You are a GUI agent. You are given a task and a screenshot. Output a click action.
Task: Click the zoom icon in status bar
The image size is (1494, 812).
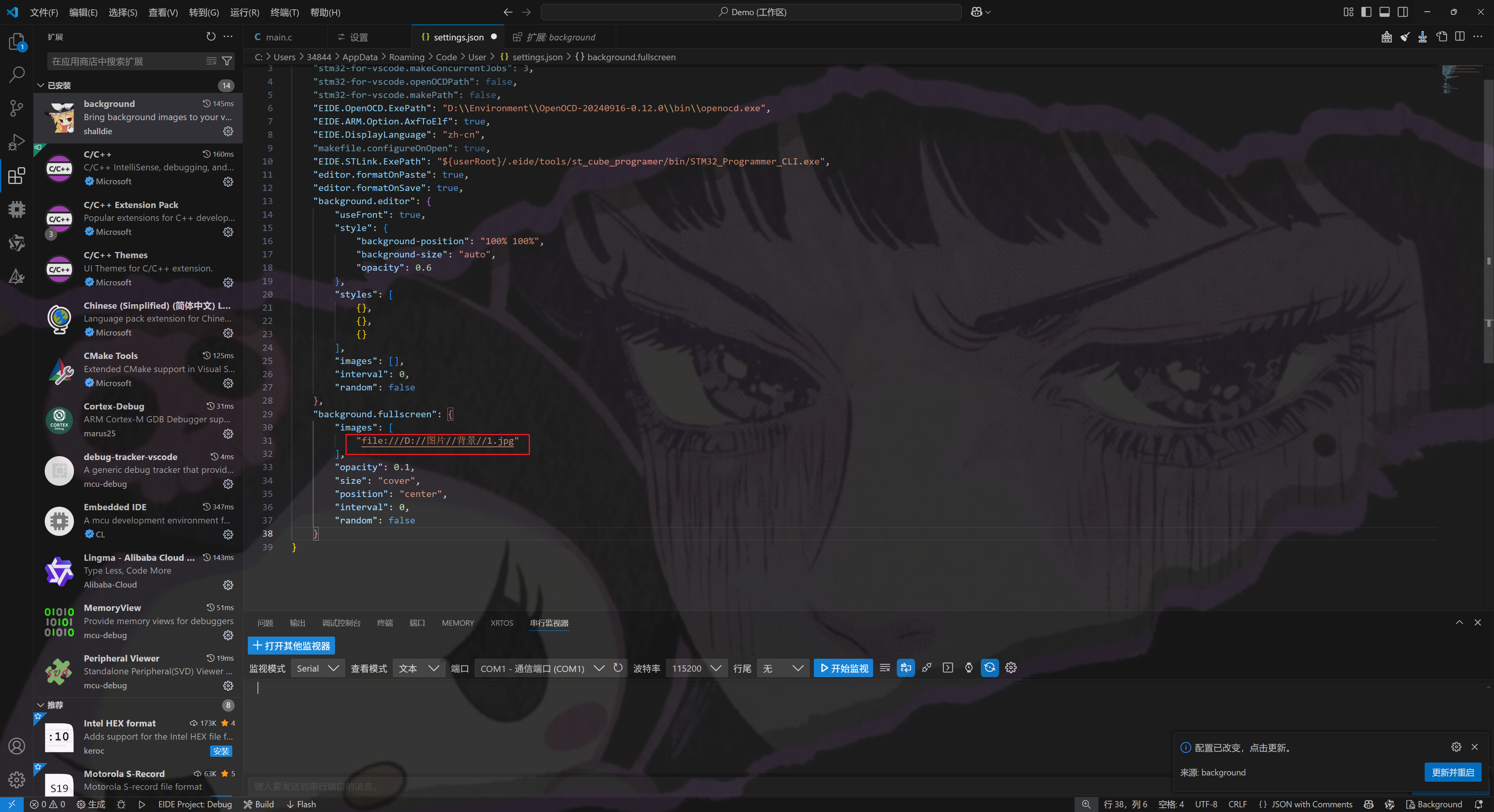(1086, 804)
